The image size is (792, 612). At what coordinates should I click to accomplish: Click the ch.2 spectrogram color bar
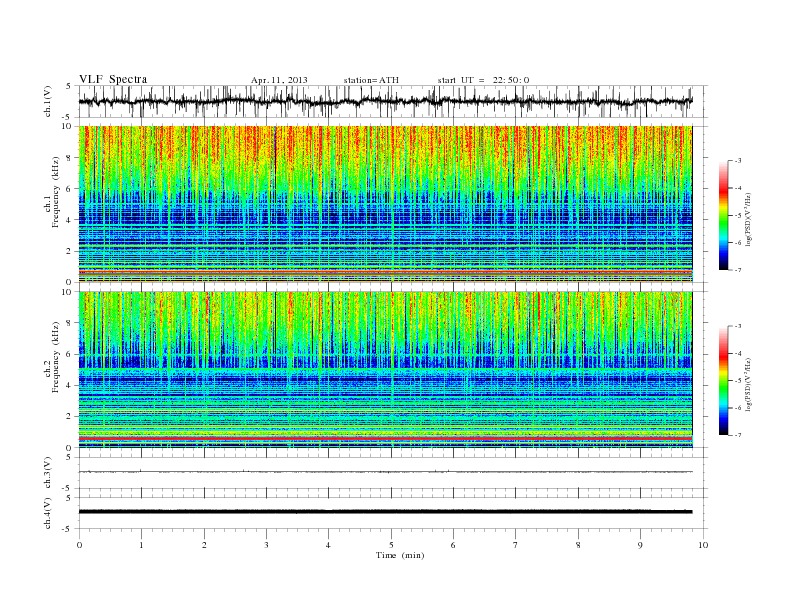pyautogui.click(x=723, y=381)
